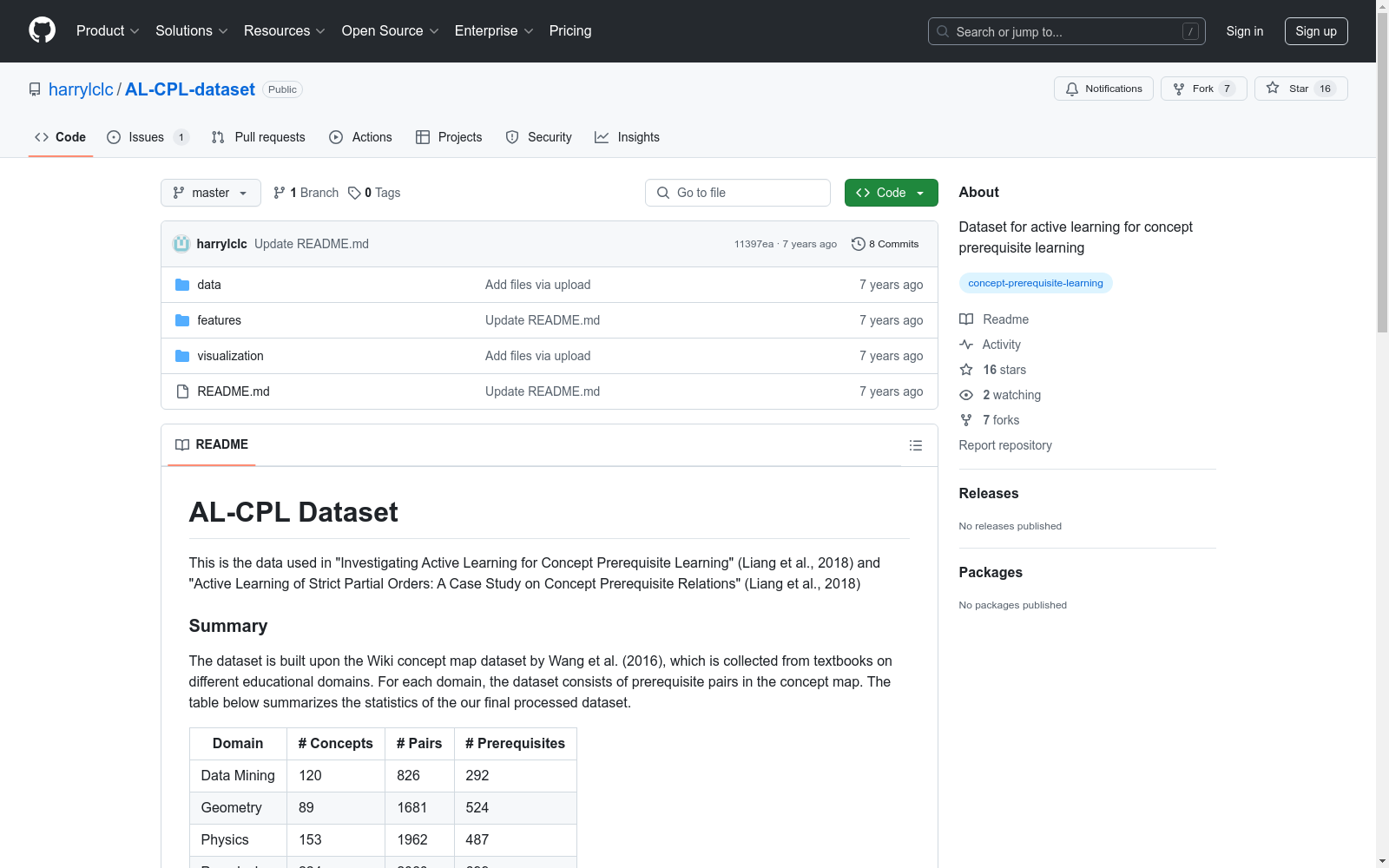This screenshot has width=1389, height=868.
Task: Select the README tab header
Action: [x=212, y=444]
